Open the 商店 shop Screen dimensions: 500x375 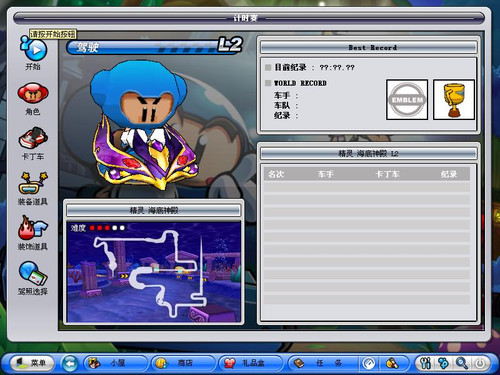point(183,363)
